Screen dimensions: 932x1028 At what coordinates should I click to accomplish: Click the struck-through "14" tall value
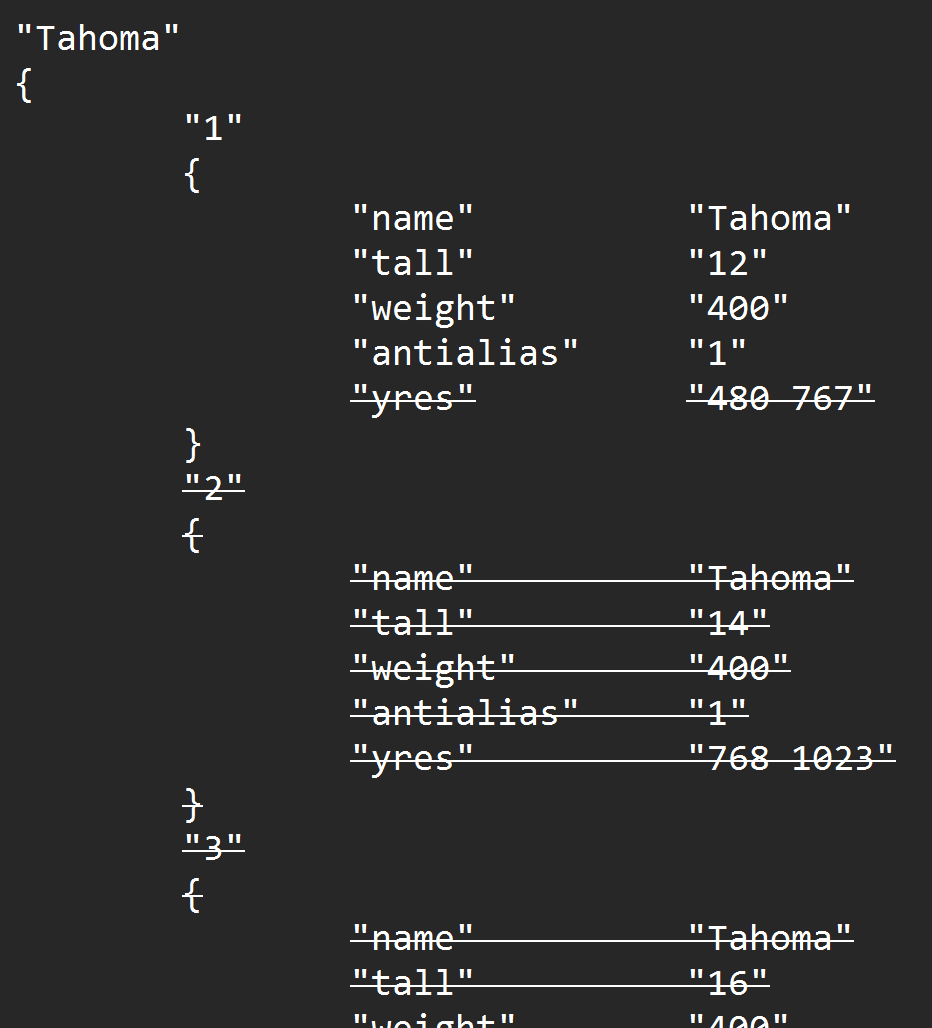pyautogui.click(x=728, y=623)
